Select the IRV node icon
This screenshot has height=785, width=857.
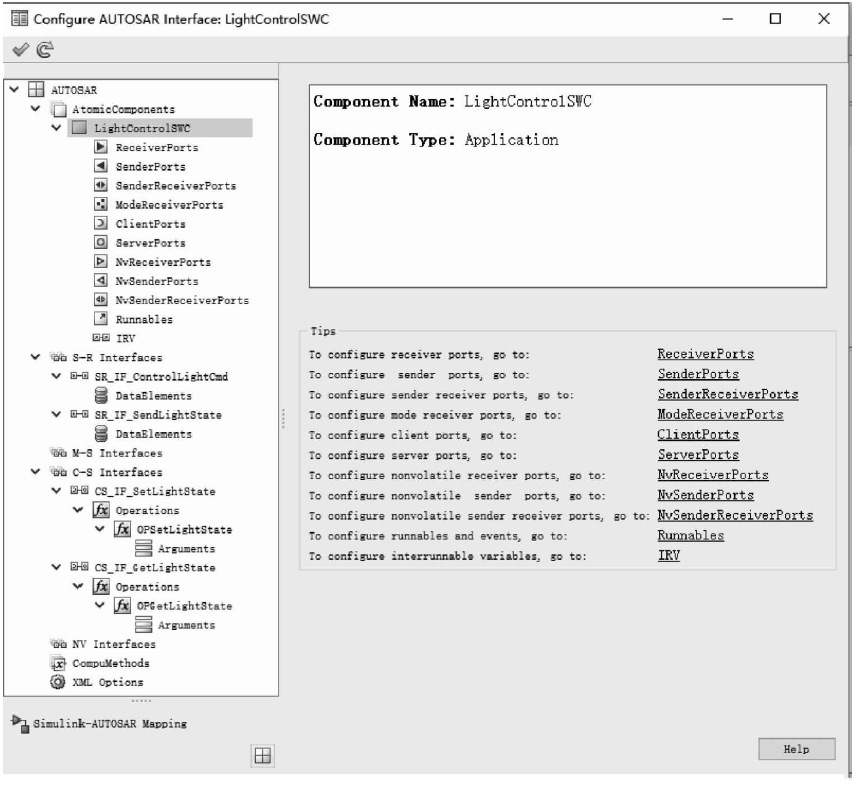[100, 335]
